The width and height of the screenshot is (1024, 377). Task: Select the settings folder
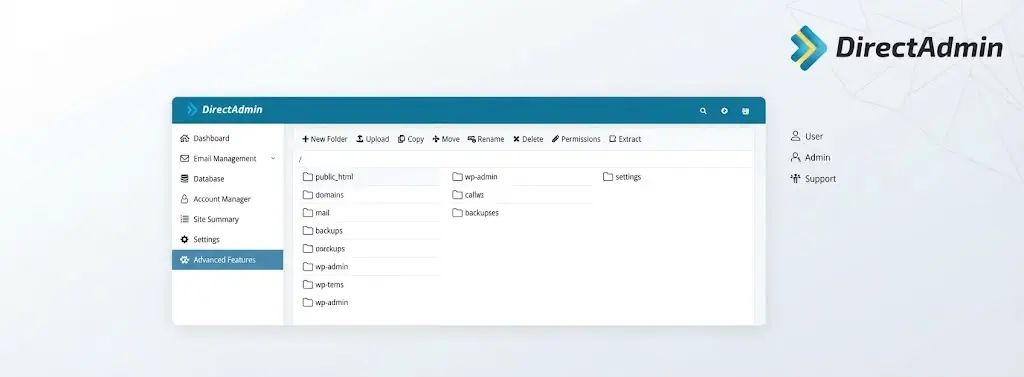coord(622,177)
